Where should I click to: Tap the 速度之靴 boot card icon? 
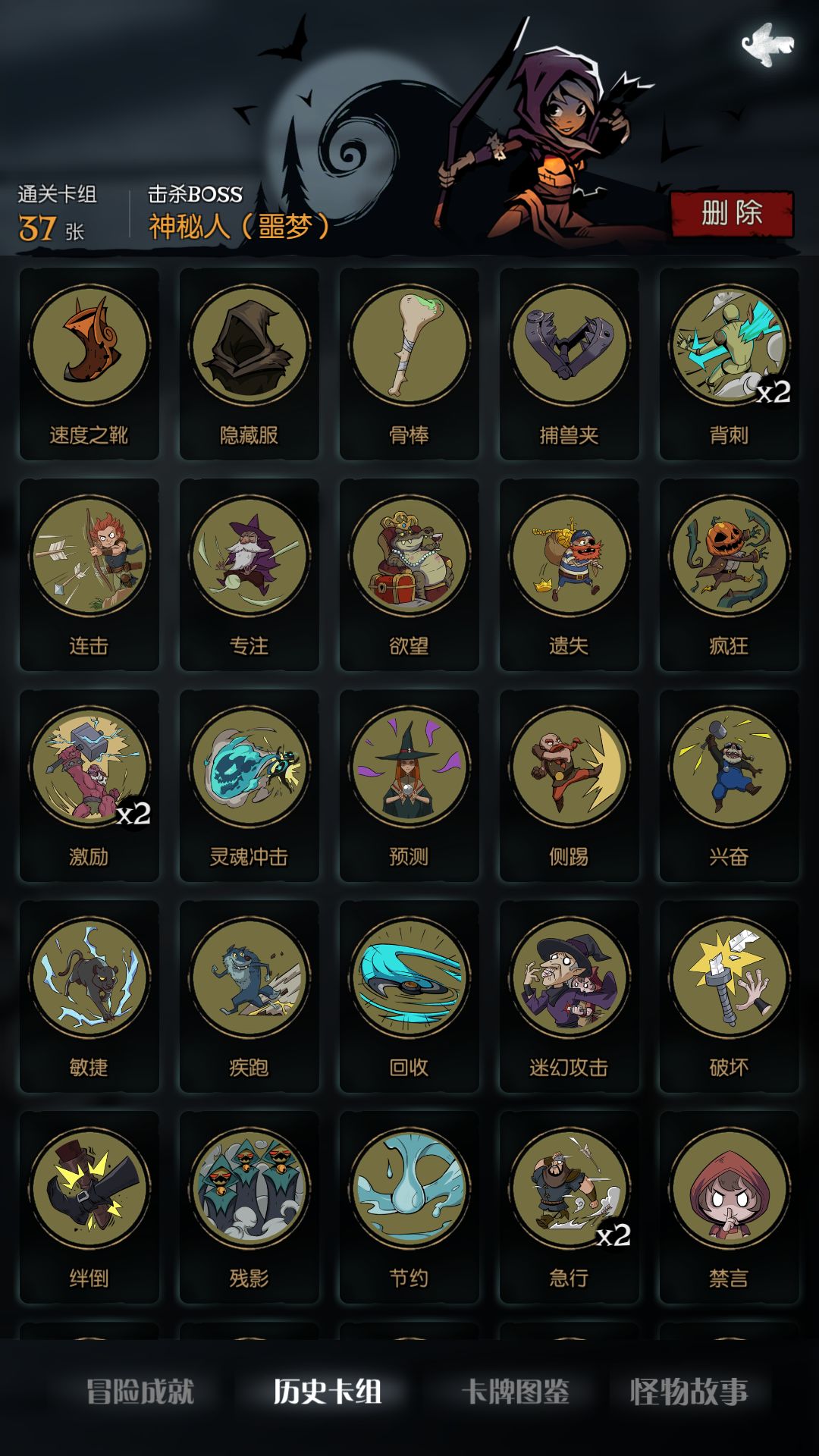89,363
